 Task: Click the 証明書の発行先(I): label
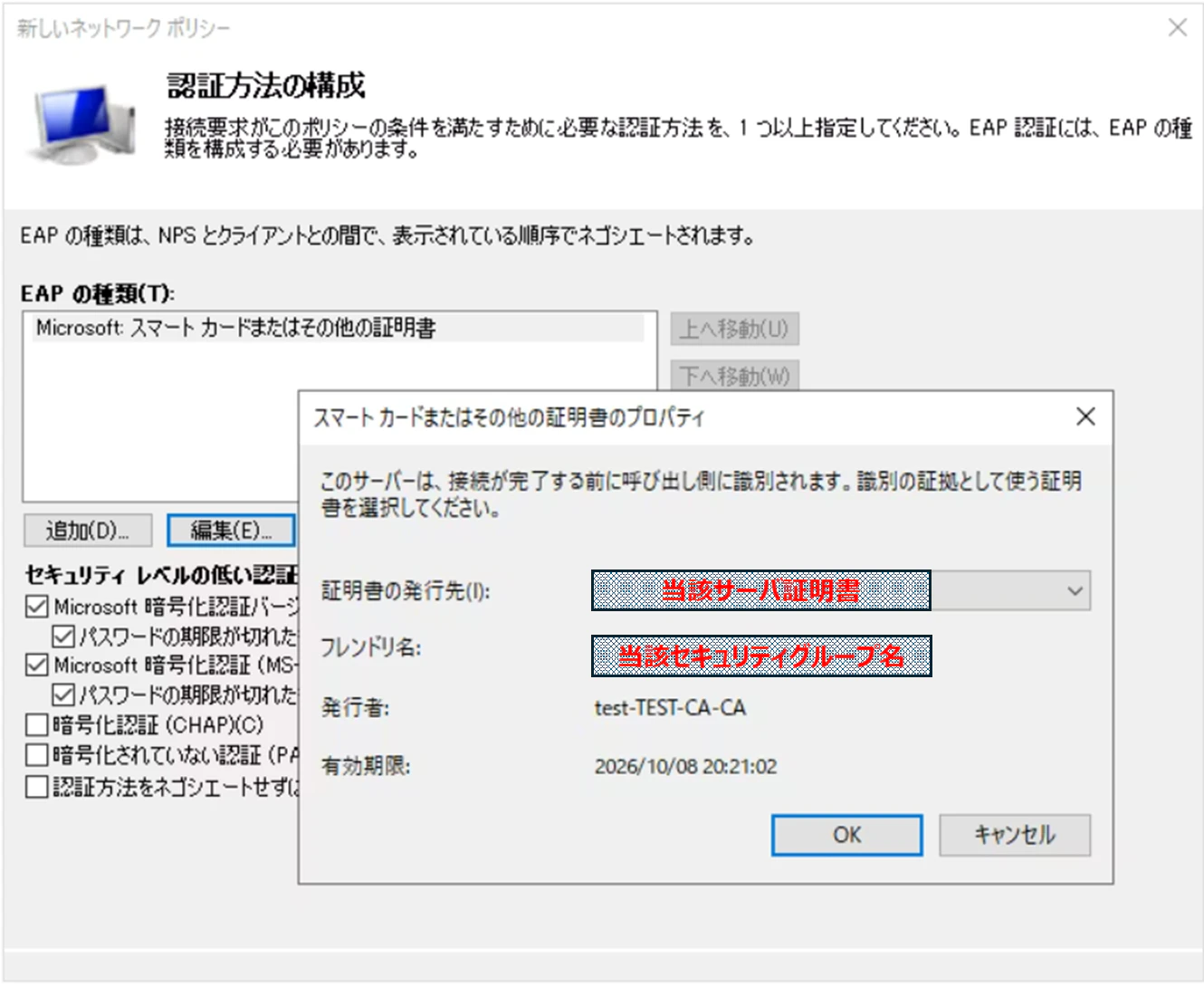point(406,591)
